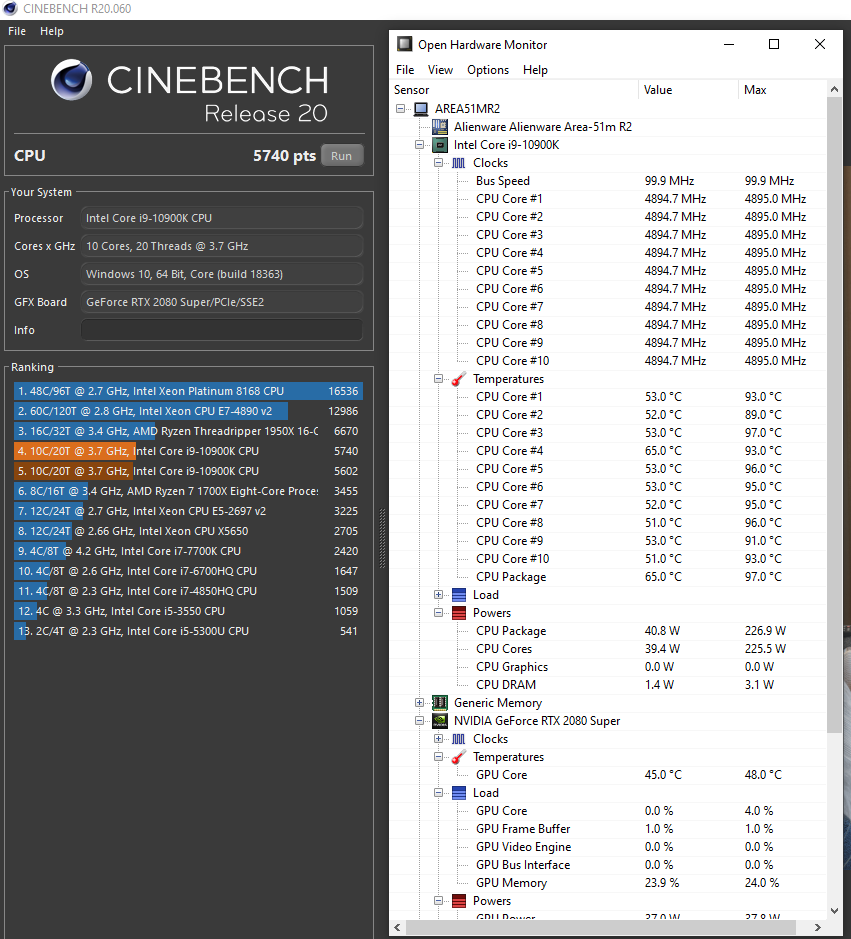Expand the CPU Load group

(438, 595)
